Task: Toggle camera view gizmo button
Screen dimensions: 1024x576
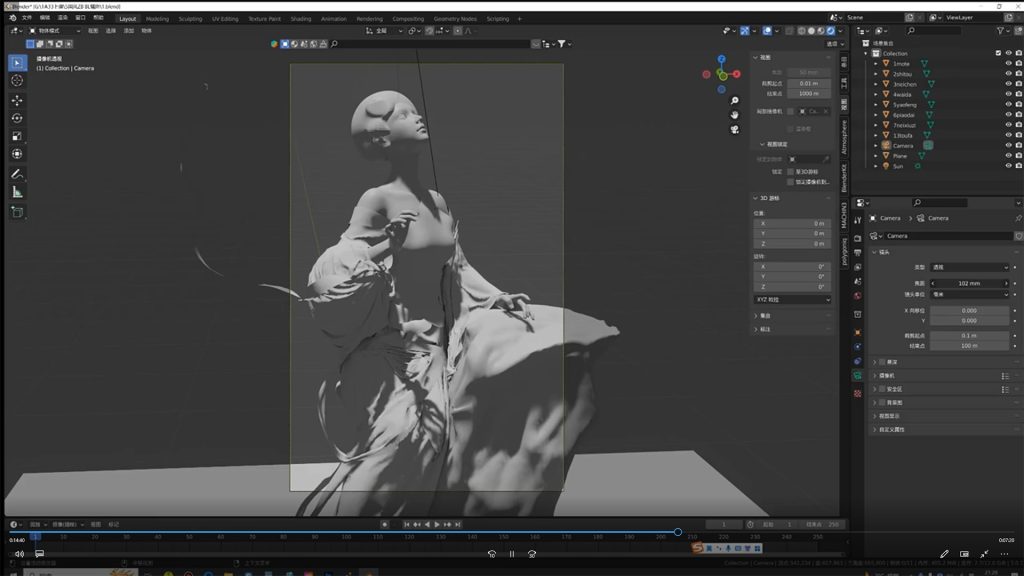Action: coord(735,129)
